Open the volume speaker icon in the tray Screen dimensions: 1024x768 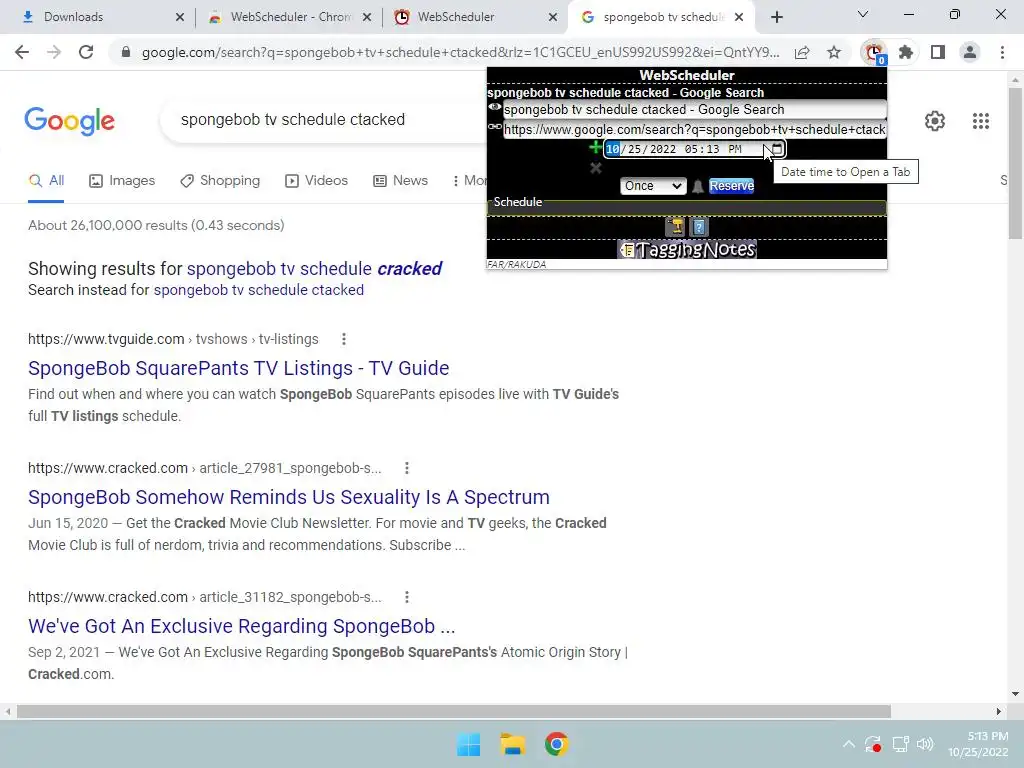tap(925, 744)
